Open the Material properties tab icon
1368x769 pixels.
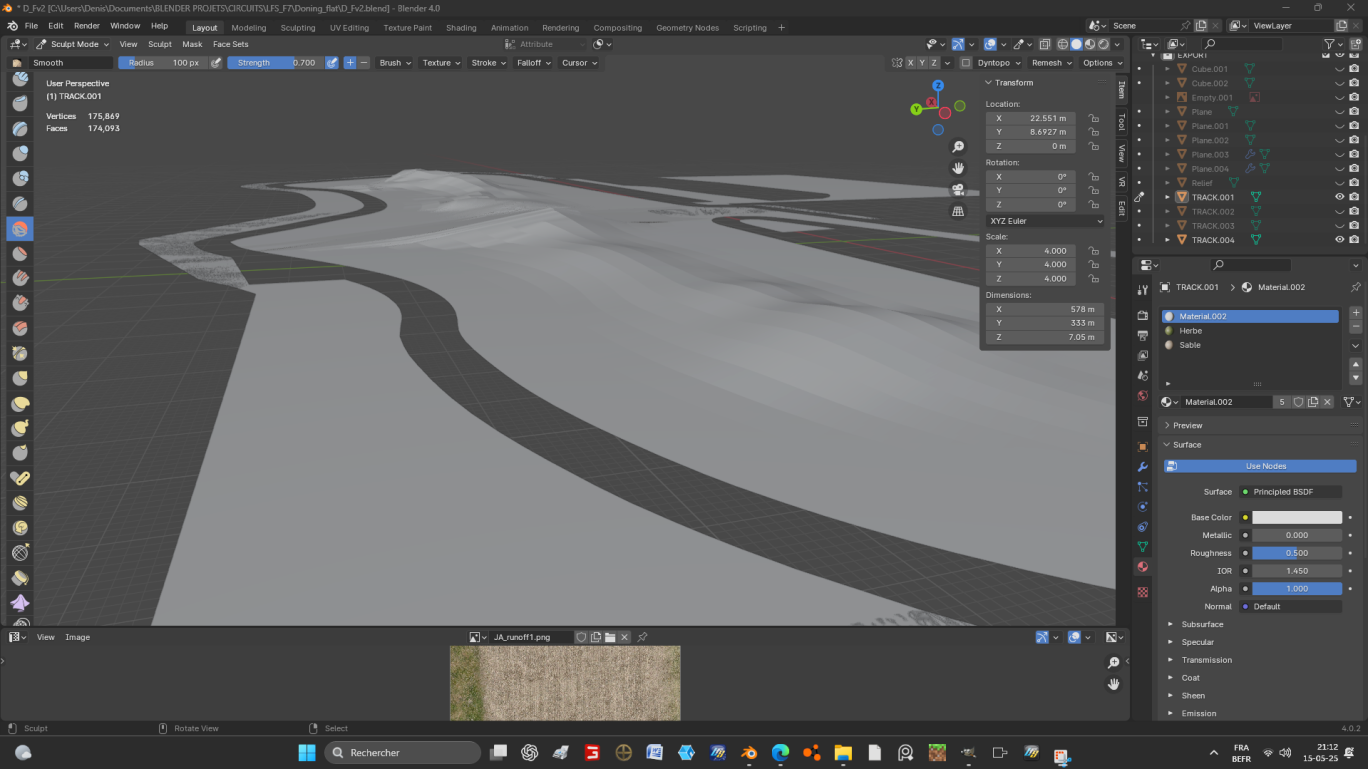pyautogui.click(x=1143, y=567)
